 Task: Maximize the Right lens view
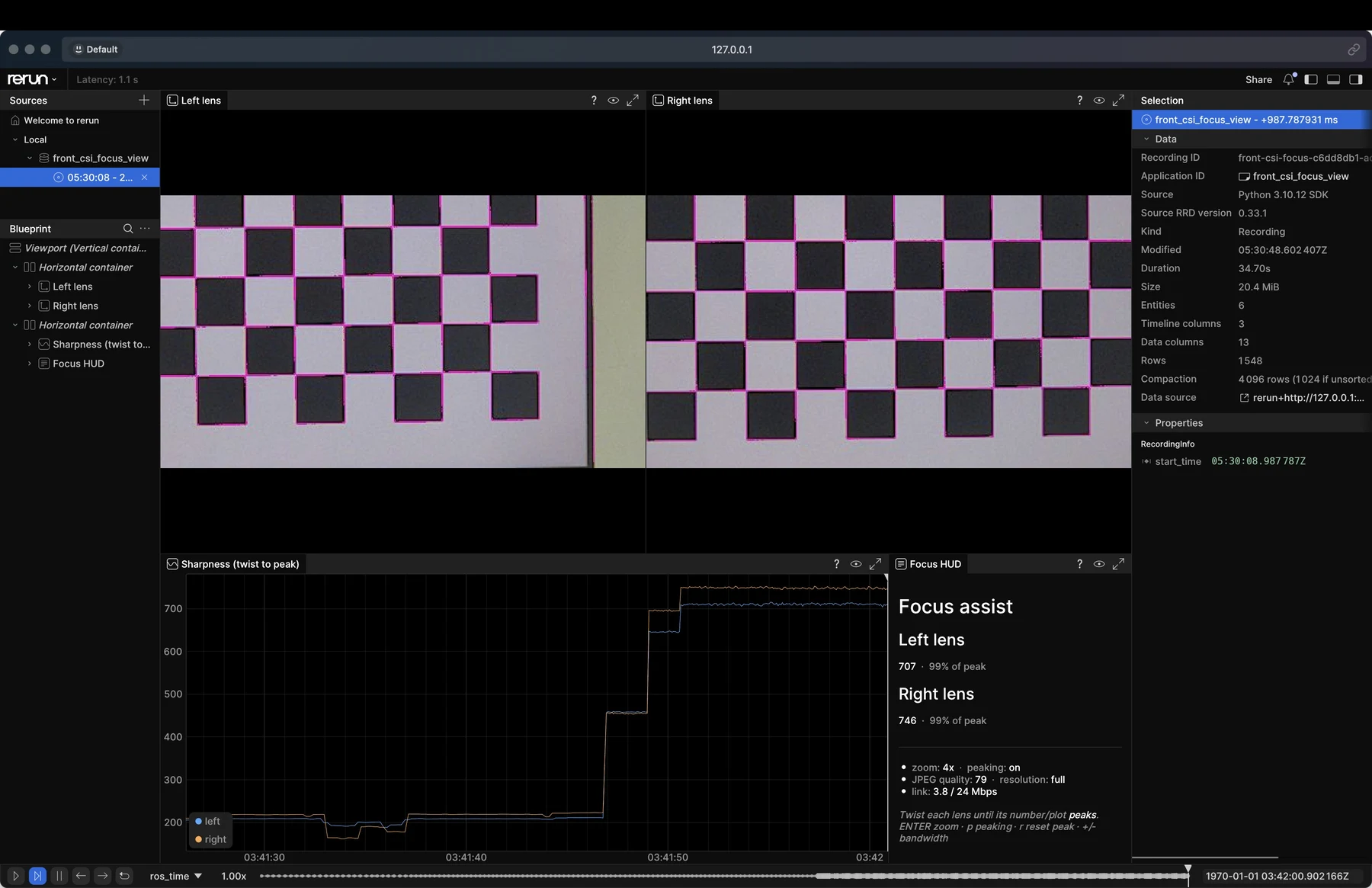tap(1118, 100)
